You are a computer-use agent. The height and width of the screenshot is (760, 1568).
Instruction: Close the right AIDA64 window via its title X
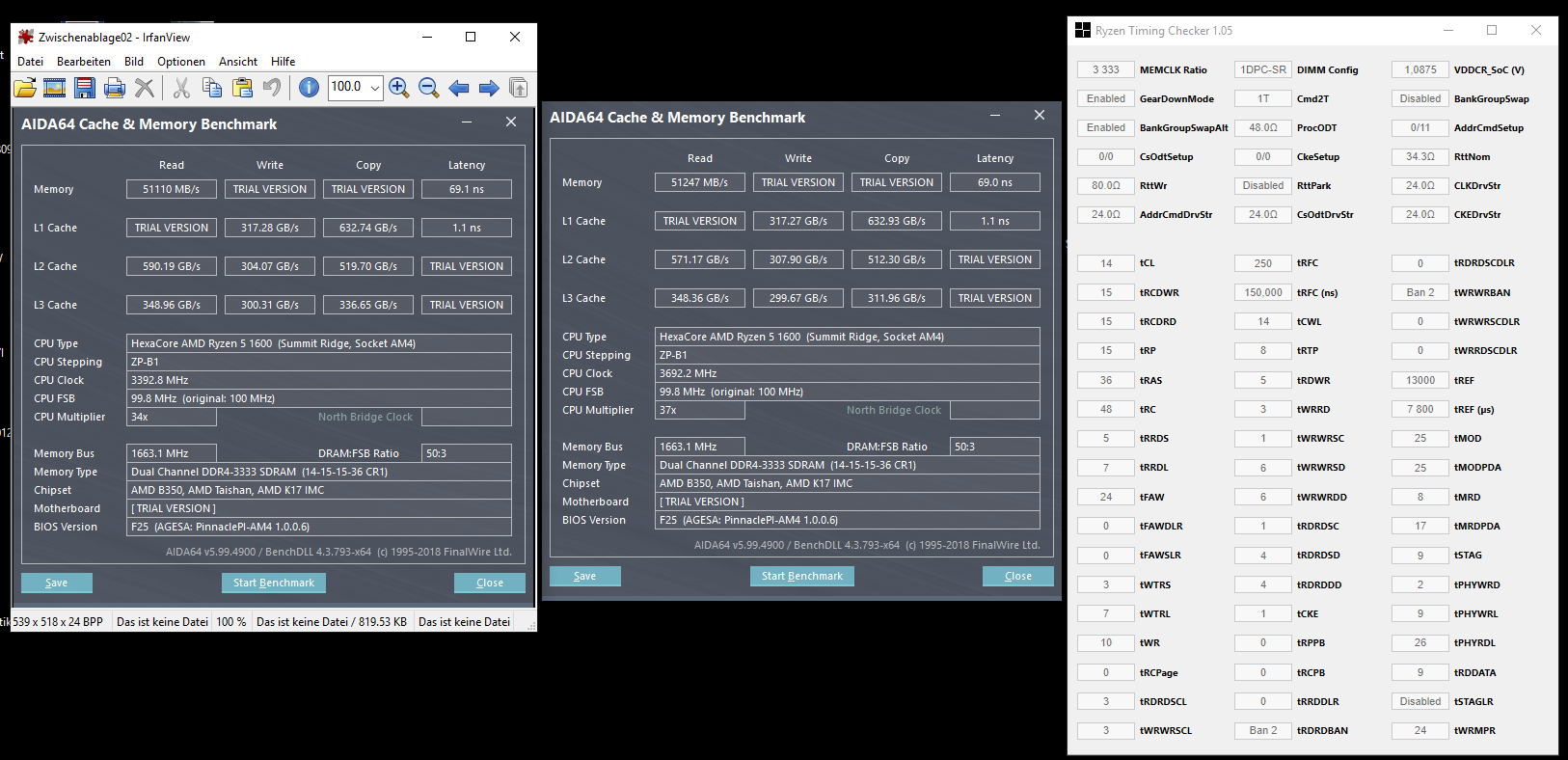(x=1040, y=115)
